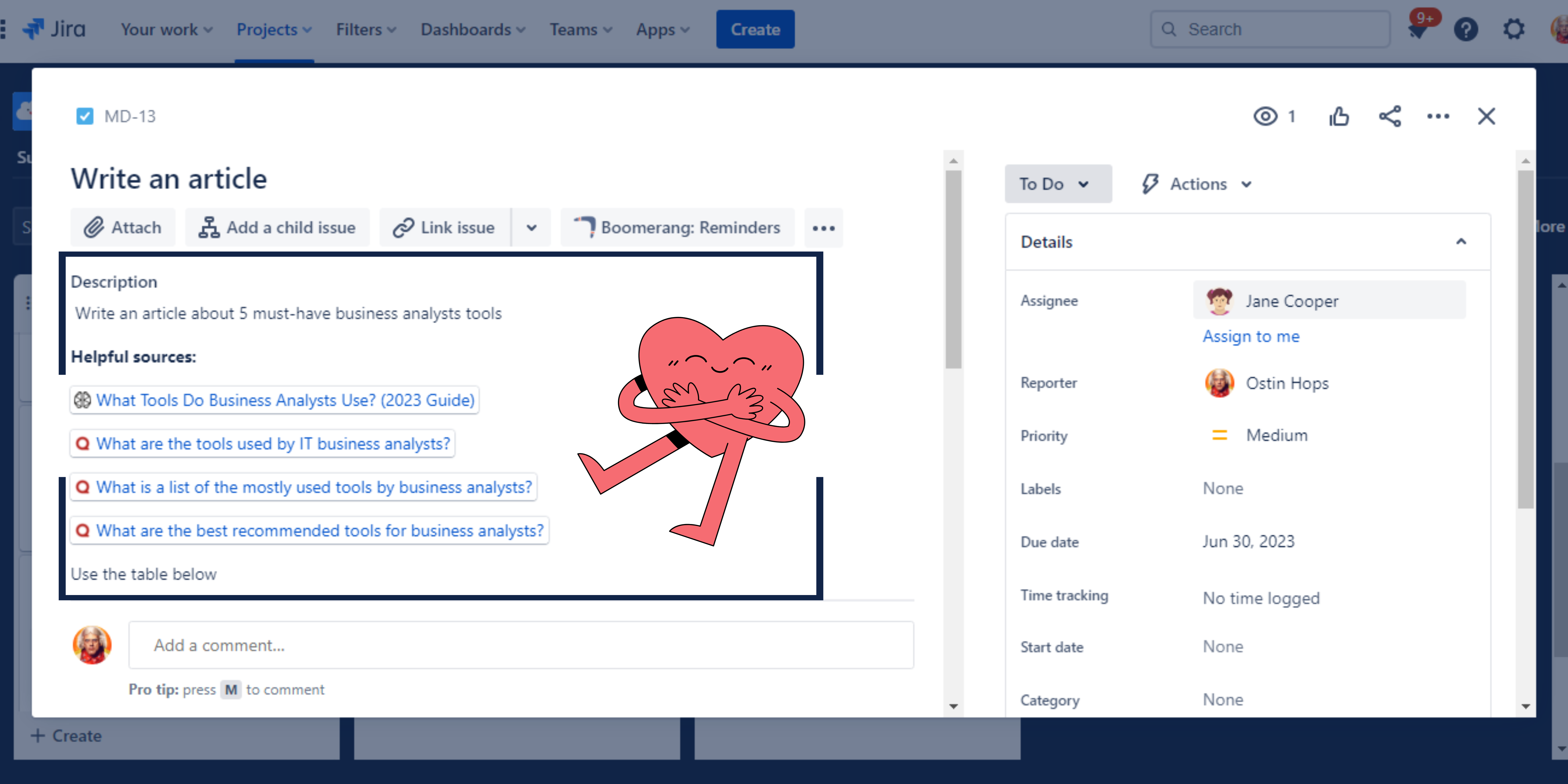Viewport: 1568px width, 784px height.
Task: Open the Dashboards menu
Action: (x=473, y=29)
